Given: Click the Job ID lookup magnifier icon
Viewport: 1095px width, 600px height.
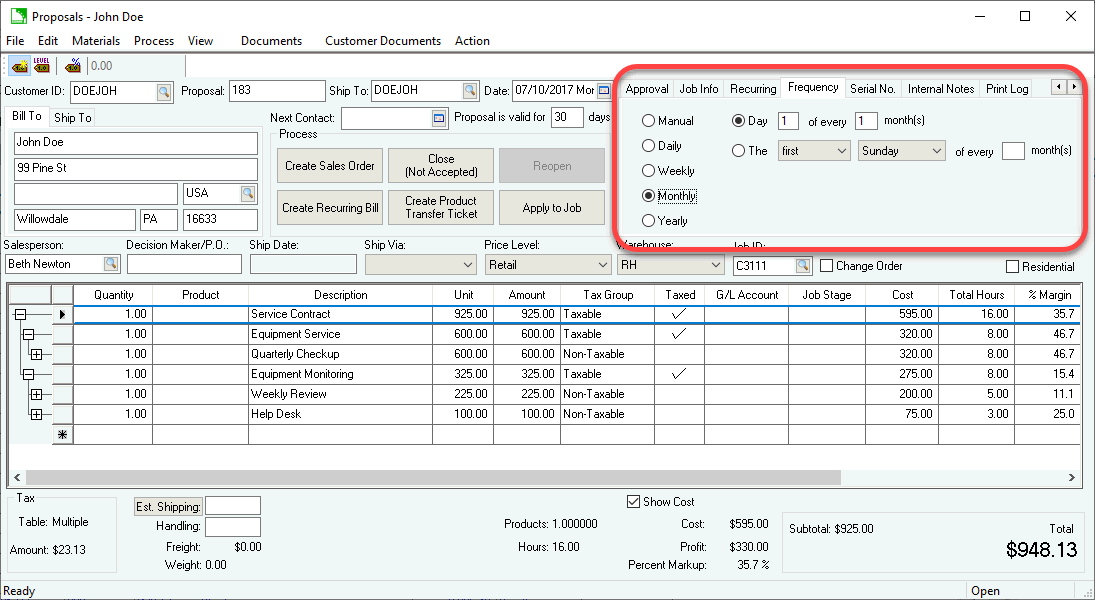Looking at the screenshot, I should click(x=803, y=266).
